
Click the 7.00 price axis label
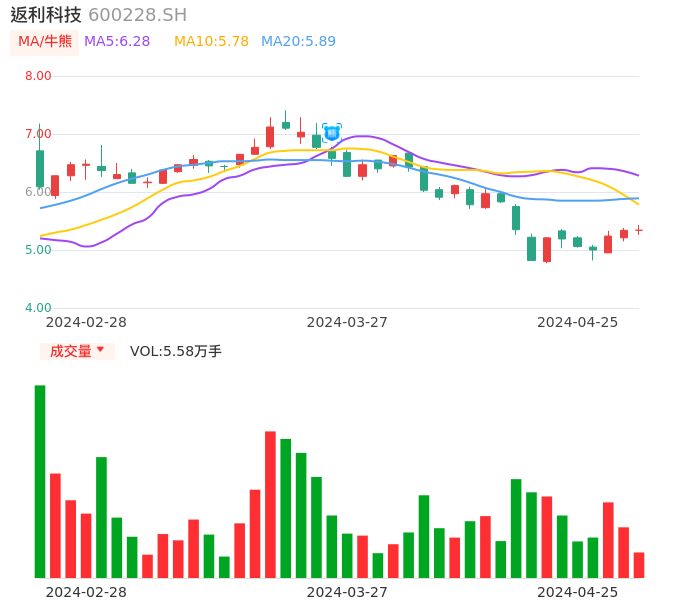point(38,134)
